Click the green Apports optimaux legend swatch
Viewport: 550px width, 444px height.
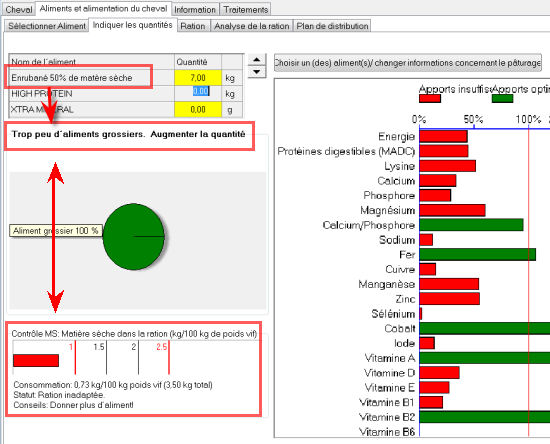coord(502,99)
